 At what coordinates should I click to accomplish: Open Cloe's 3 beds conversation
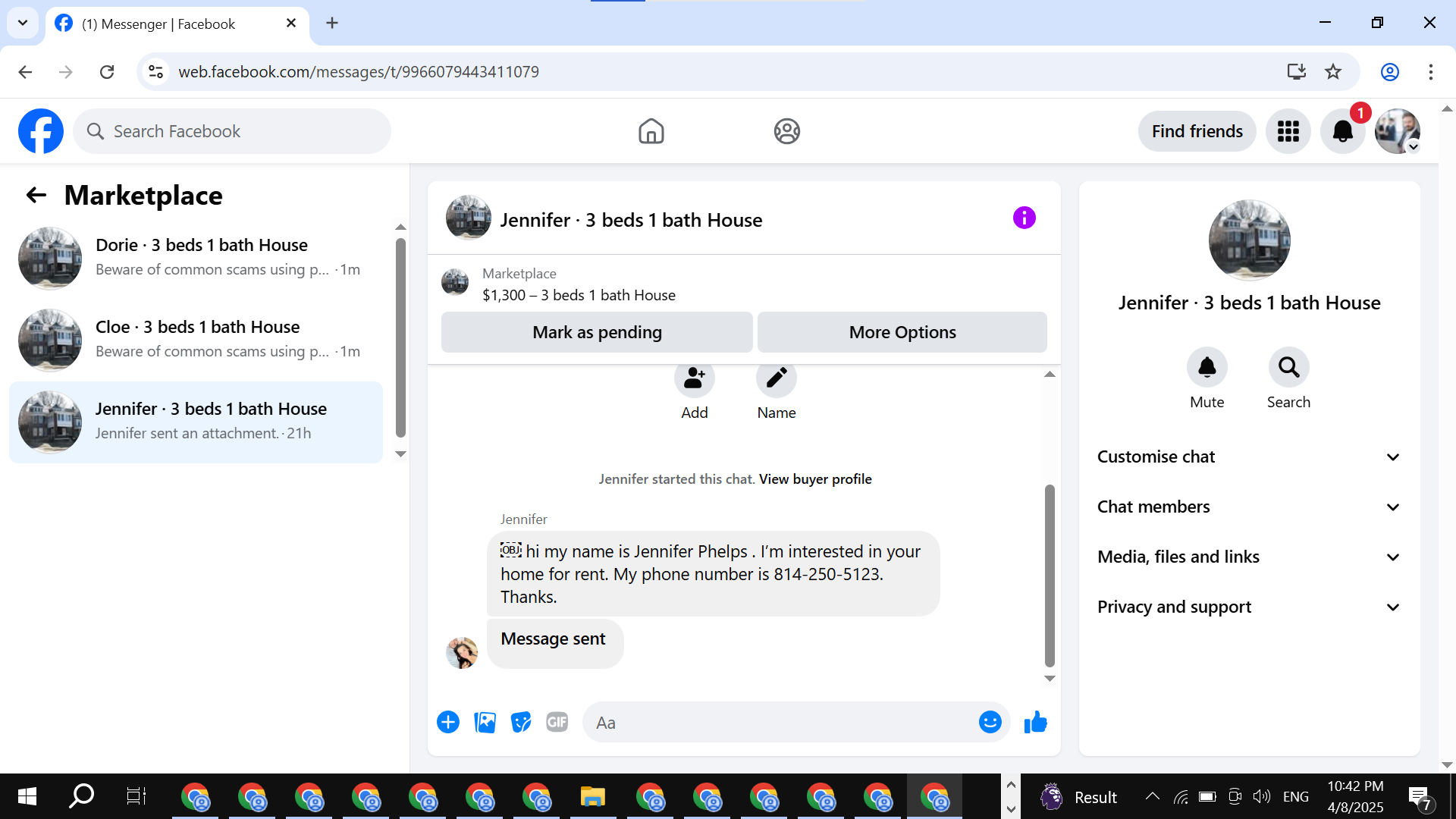tap(197, 340)
